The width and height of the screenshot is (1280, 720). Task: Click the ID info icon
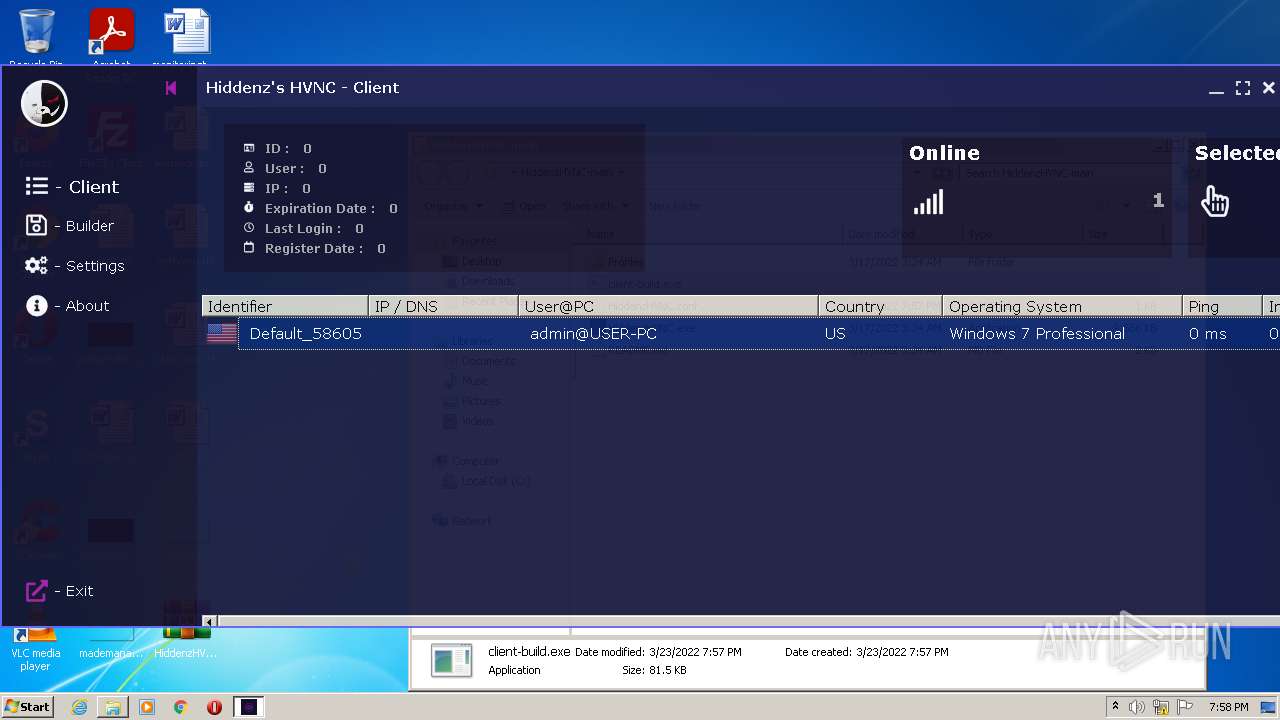pyautogui.click(x=249, y=148)
